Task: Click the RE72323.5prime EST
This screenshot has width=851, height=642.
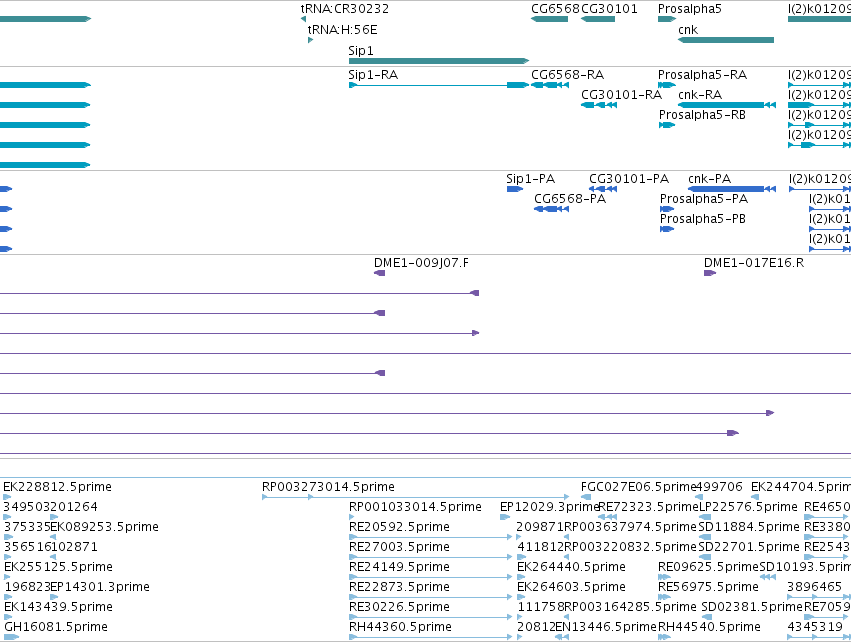Action: 608,517
